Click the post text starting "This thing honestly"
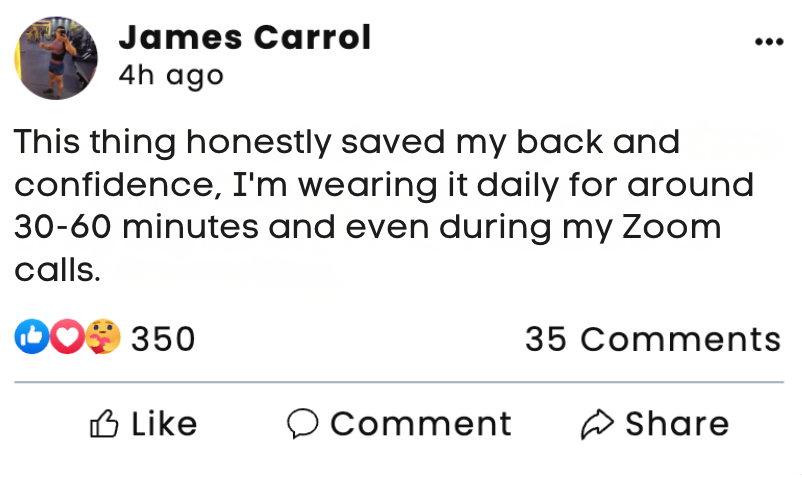Screen dimensions: 802x484 346,142
